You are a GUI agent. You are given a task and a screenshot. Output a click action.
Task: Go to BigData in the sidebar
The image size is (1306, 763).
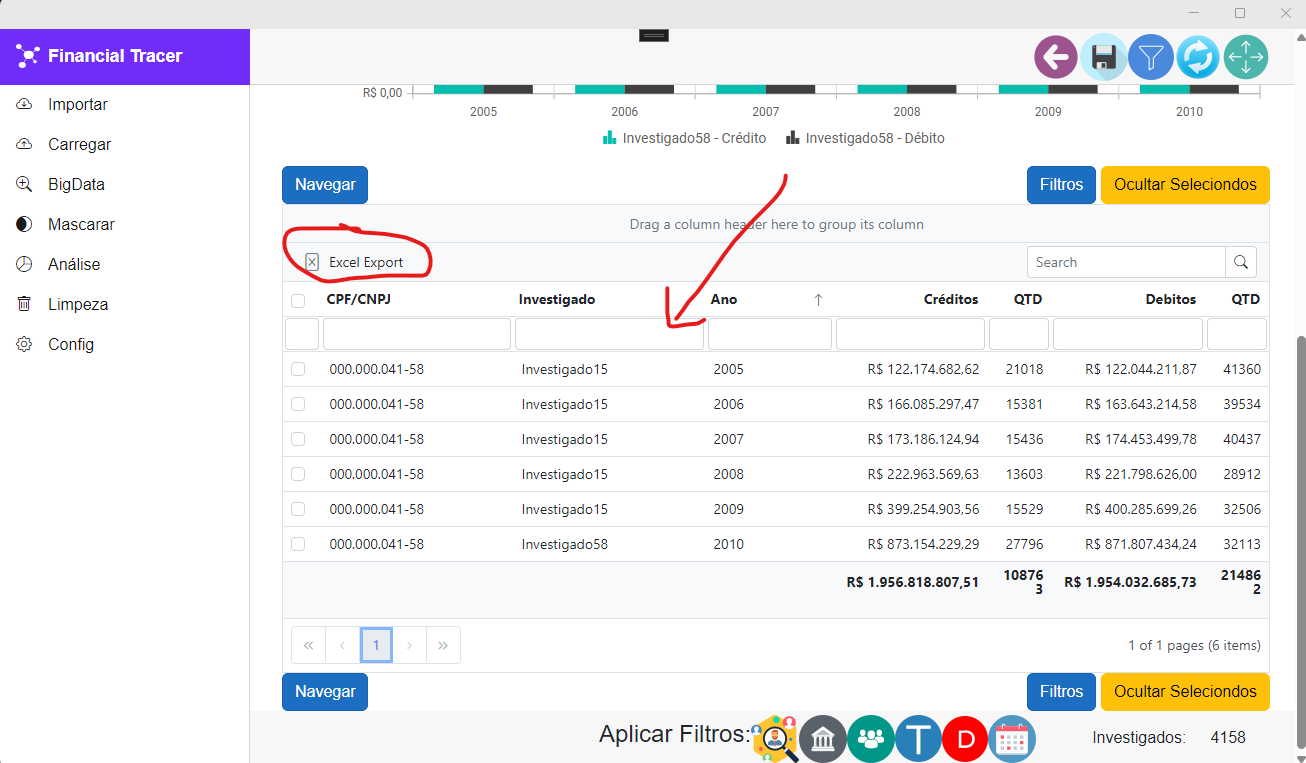pos(76,184)
